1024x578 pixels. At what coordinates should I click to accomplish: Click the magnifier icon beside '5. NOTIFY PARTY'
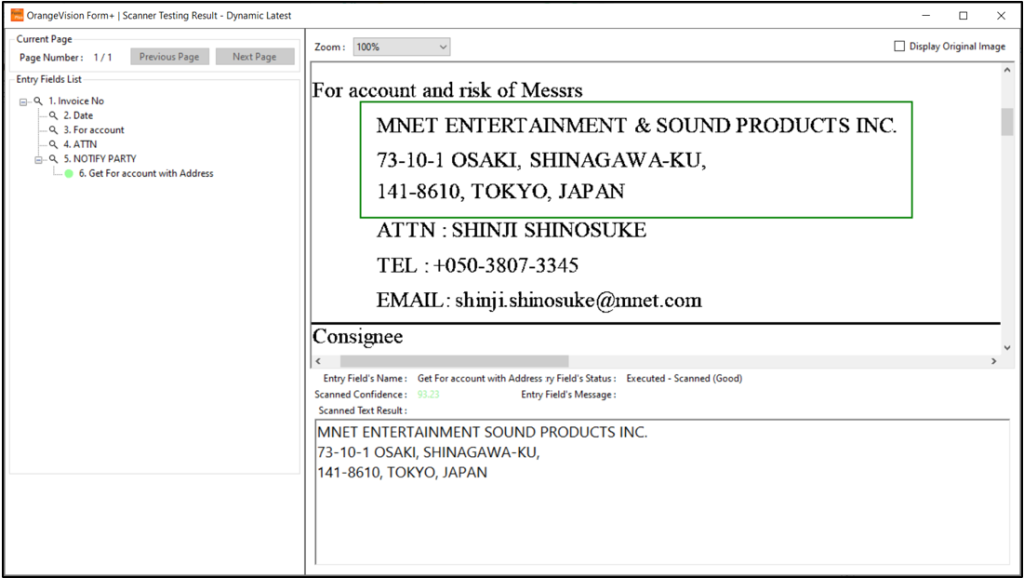coord(53,158)
